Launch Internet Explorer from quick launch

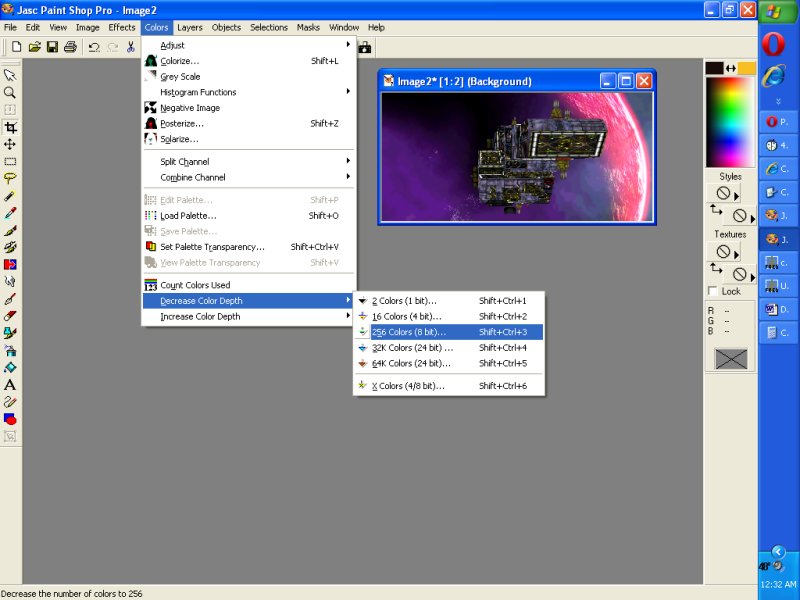point(773,76)
